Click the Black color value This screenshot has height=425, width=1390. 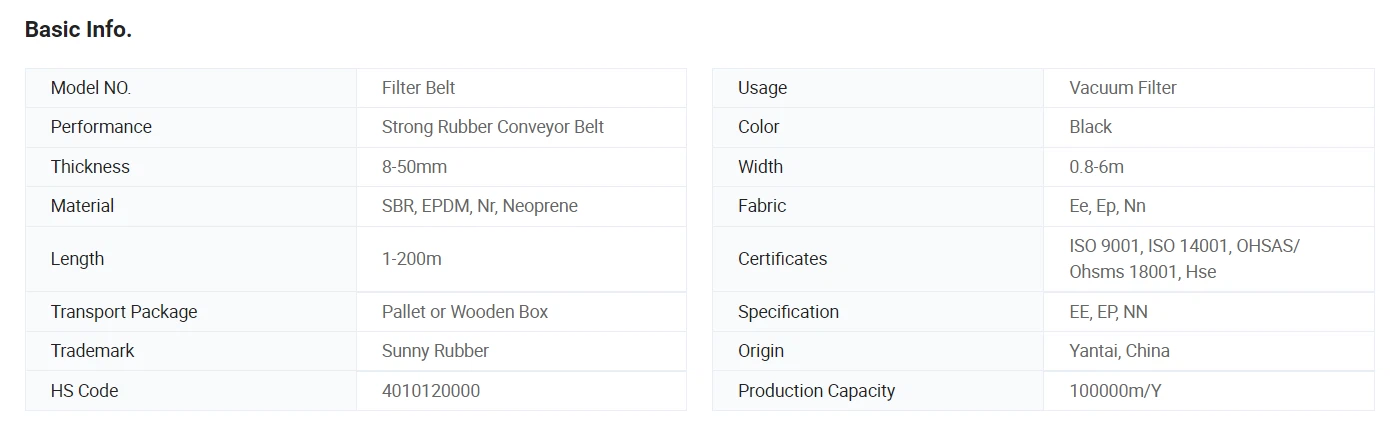(x=1090, y=127)
